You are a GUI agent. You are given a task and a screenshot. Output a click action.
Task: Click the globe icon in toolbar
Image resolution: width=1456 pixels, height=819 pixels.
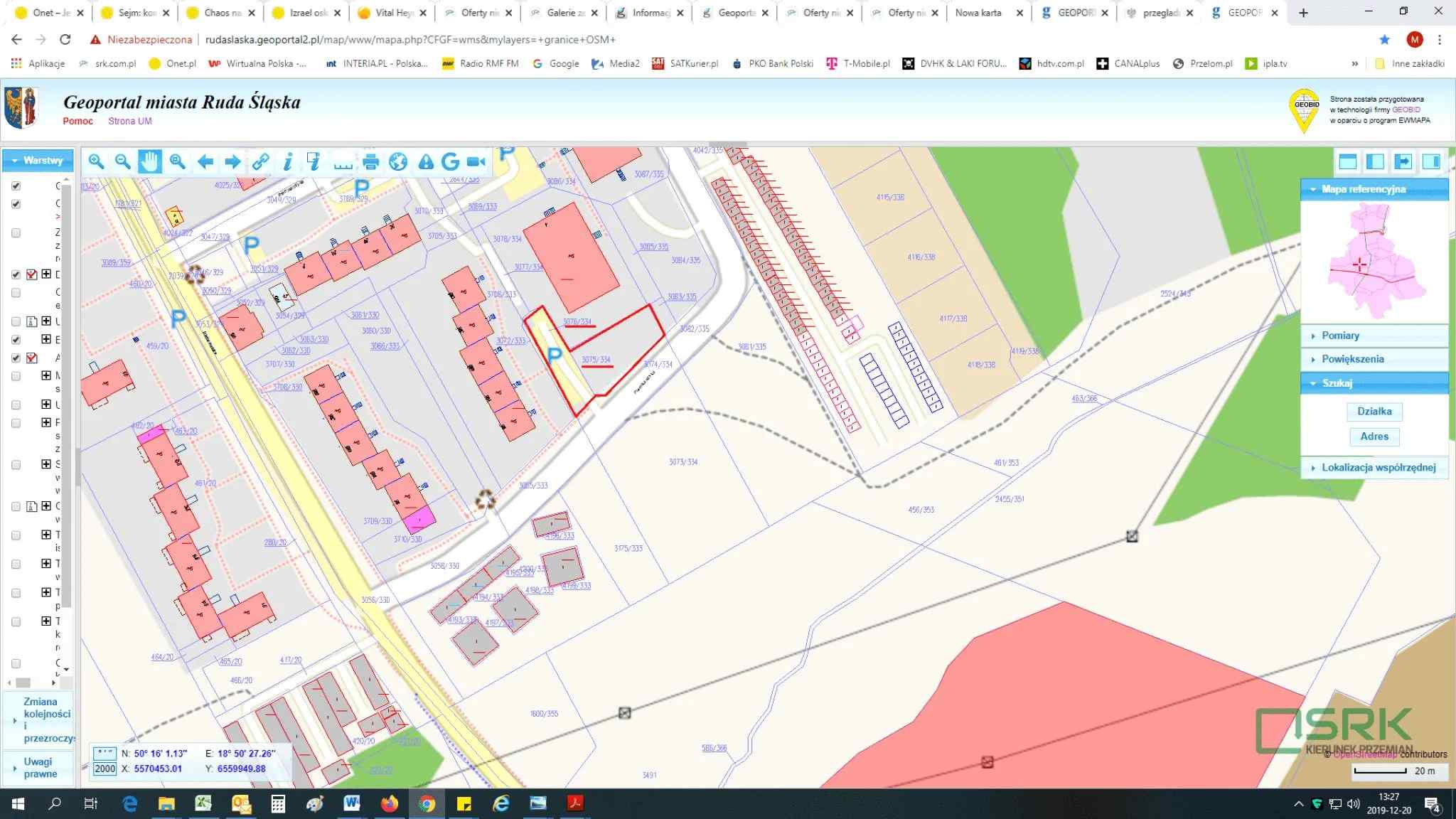(398, 161)
